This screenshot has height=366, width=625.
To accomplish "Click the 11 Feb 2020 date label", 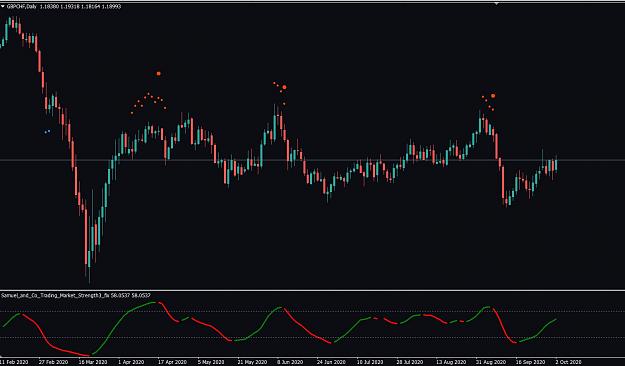I will point(14,362).
